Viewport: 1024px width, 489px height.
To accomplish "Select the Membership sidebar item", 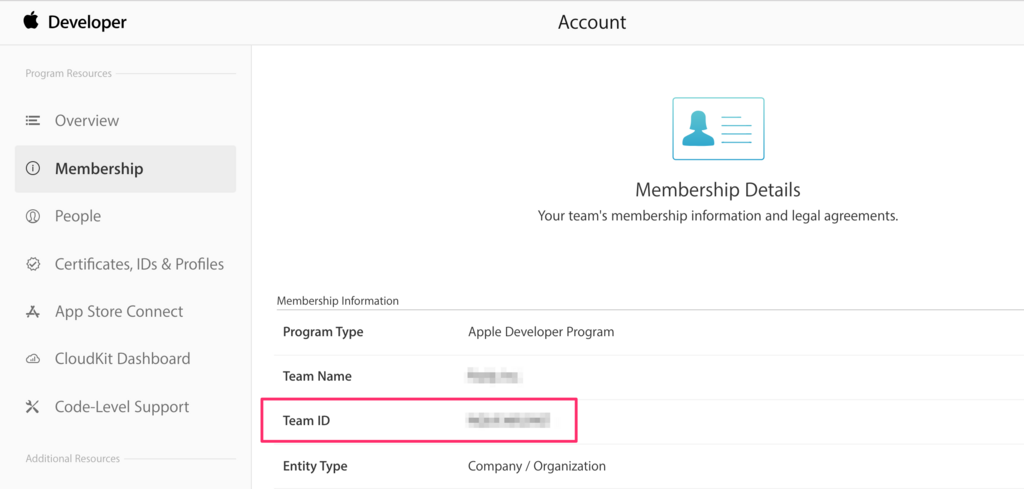I will [x=125, y=168].
